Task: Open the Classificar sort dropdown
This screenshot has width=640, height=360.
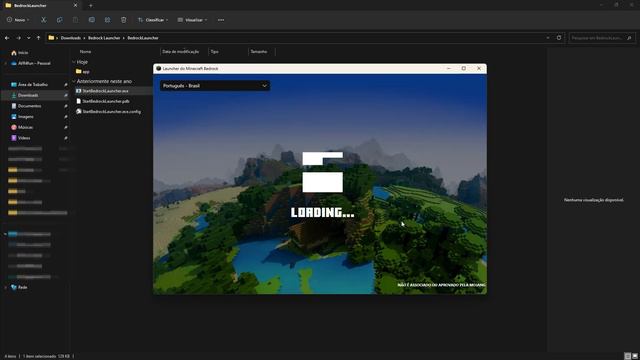Action: point(153,20)
